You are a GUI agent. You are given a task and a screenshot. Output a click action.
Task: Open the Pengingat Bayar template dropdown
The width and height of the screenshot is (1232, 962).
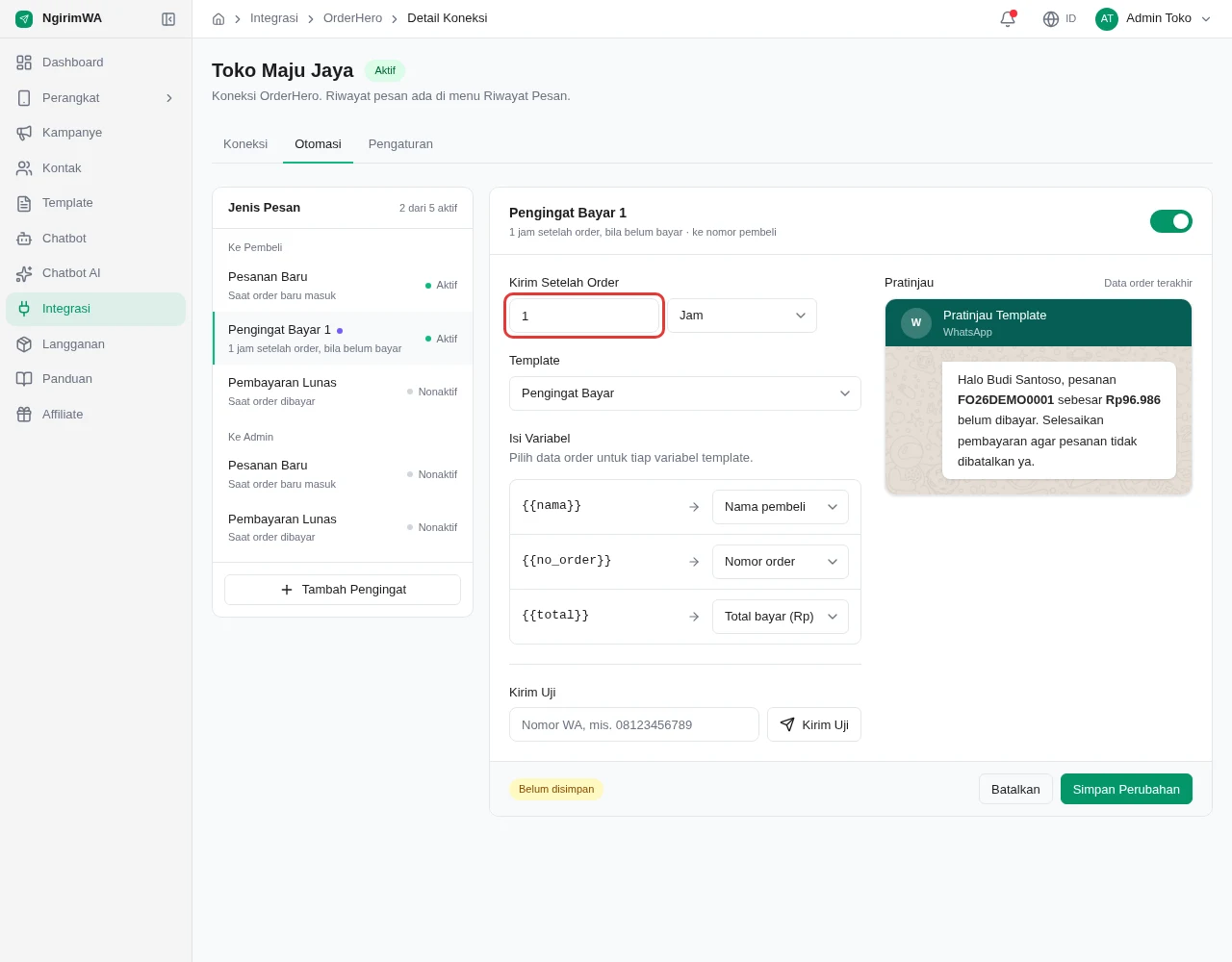click(x=685, y=393)
